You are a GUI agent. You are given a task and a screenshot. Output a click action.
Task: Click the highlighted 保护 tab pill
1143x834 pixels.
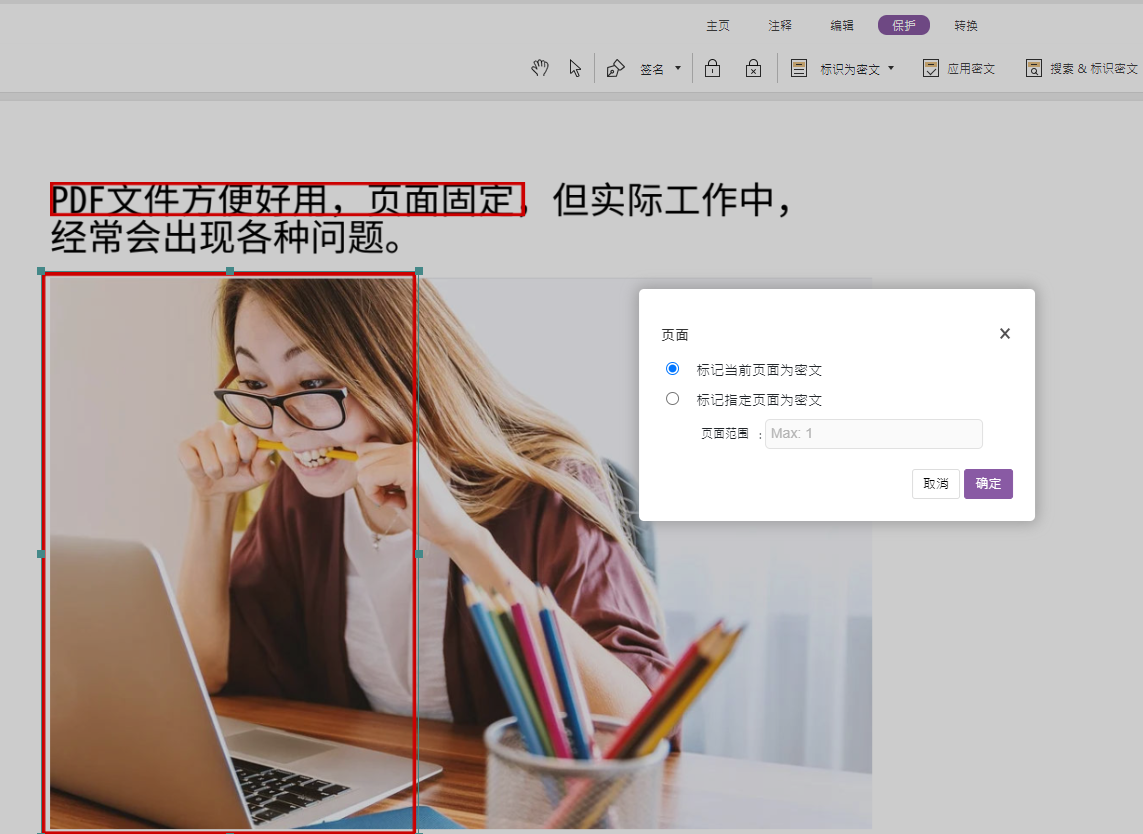click(903, 25)
